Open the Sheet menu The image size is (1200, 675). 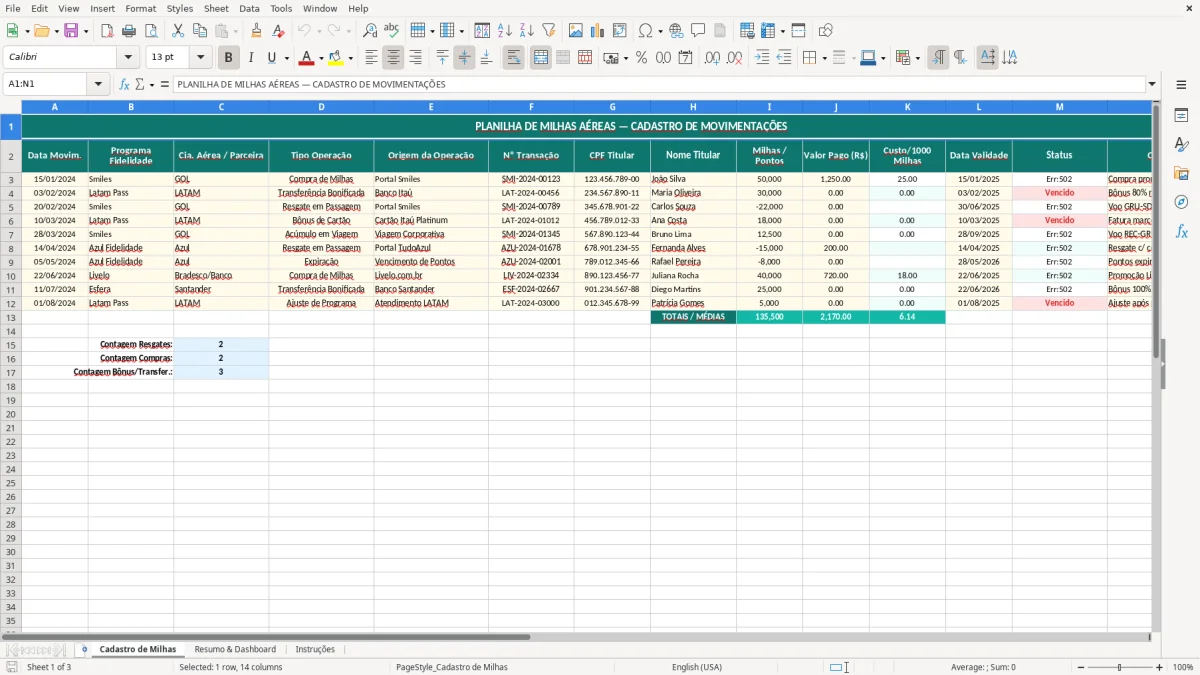click(216, 8)
